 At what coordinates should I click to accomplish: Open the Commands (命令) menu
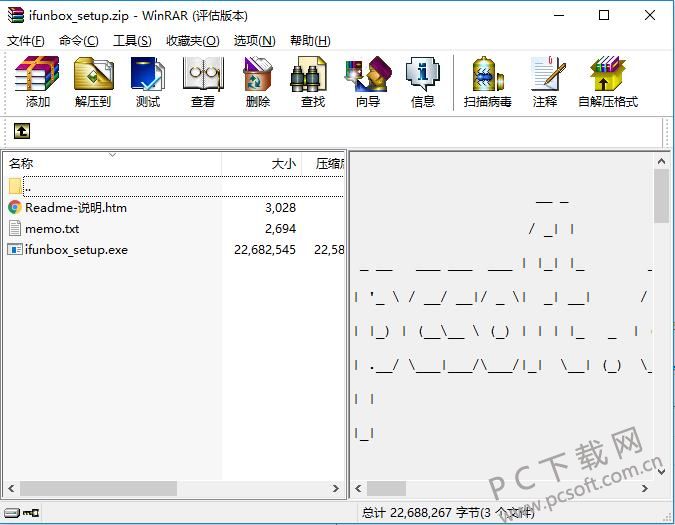click(x=78, y=41)
